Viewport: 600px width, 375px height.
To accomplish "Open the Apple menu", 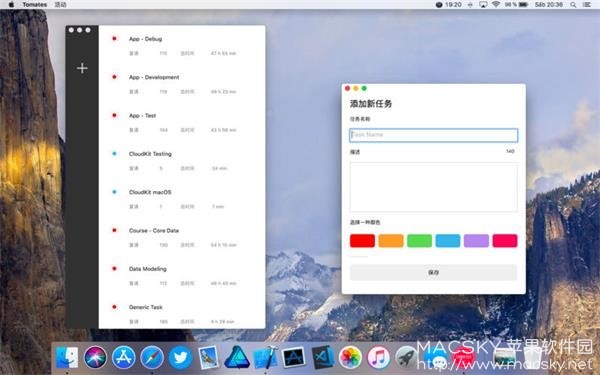I will click(11, 5).
